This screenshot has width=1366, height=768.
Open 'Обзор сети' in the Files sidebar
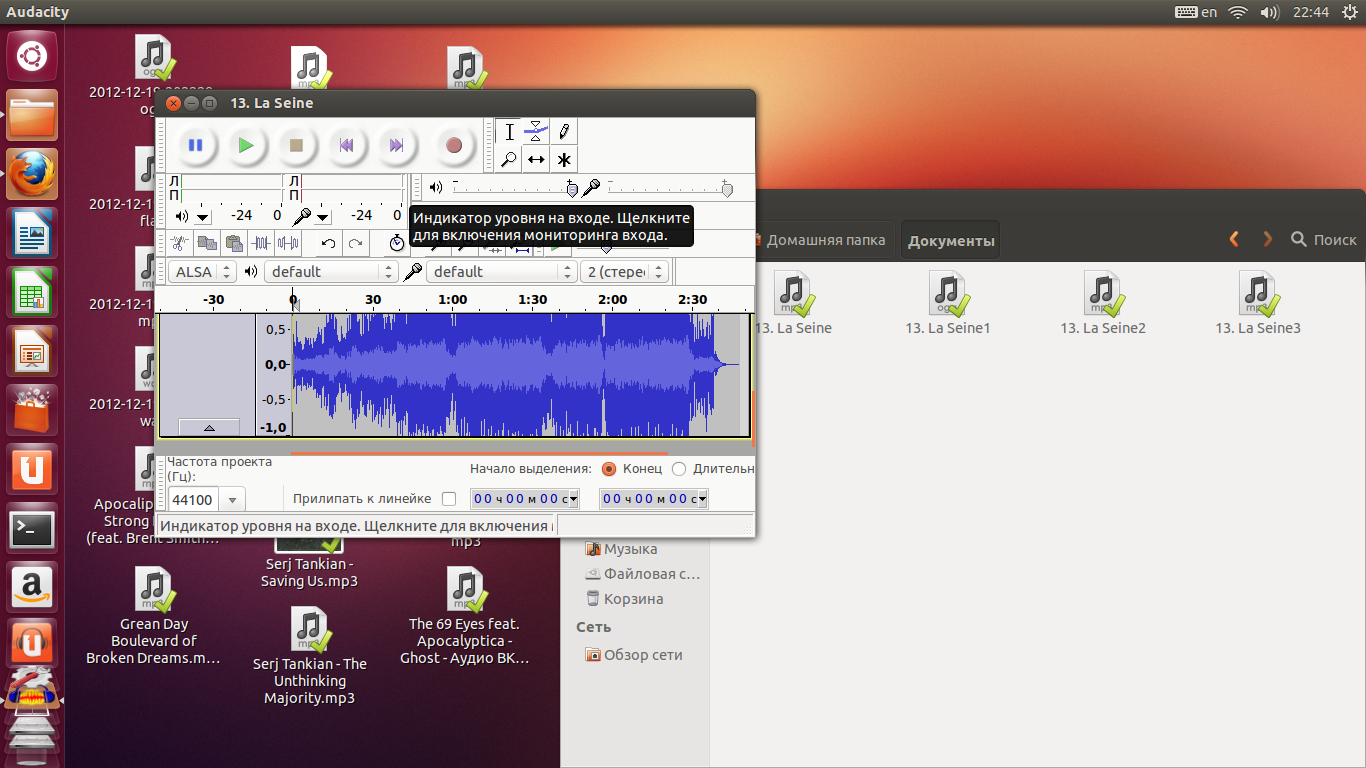pyautogui.click(x=643, y=655)
